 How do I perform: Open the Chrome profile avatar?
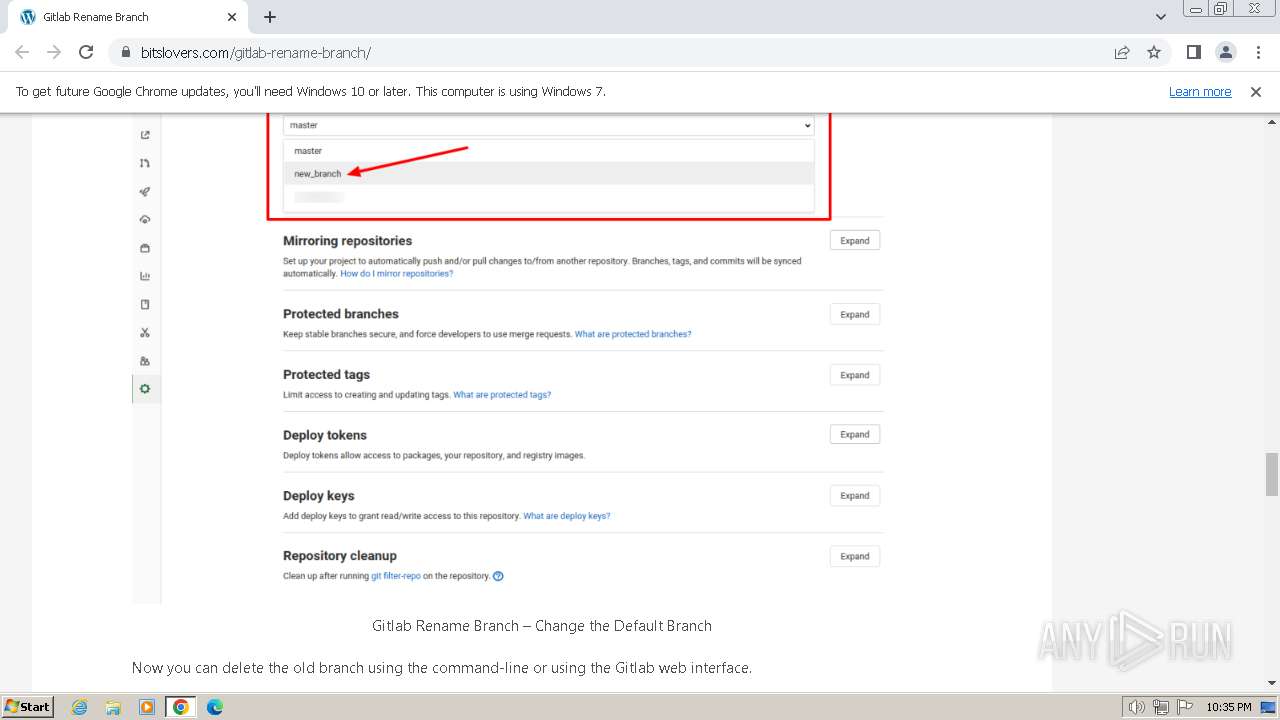click(x=1225, y=52)
